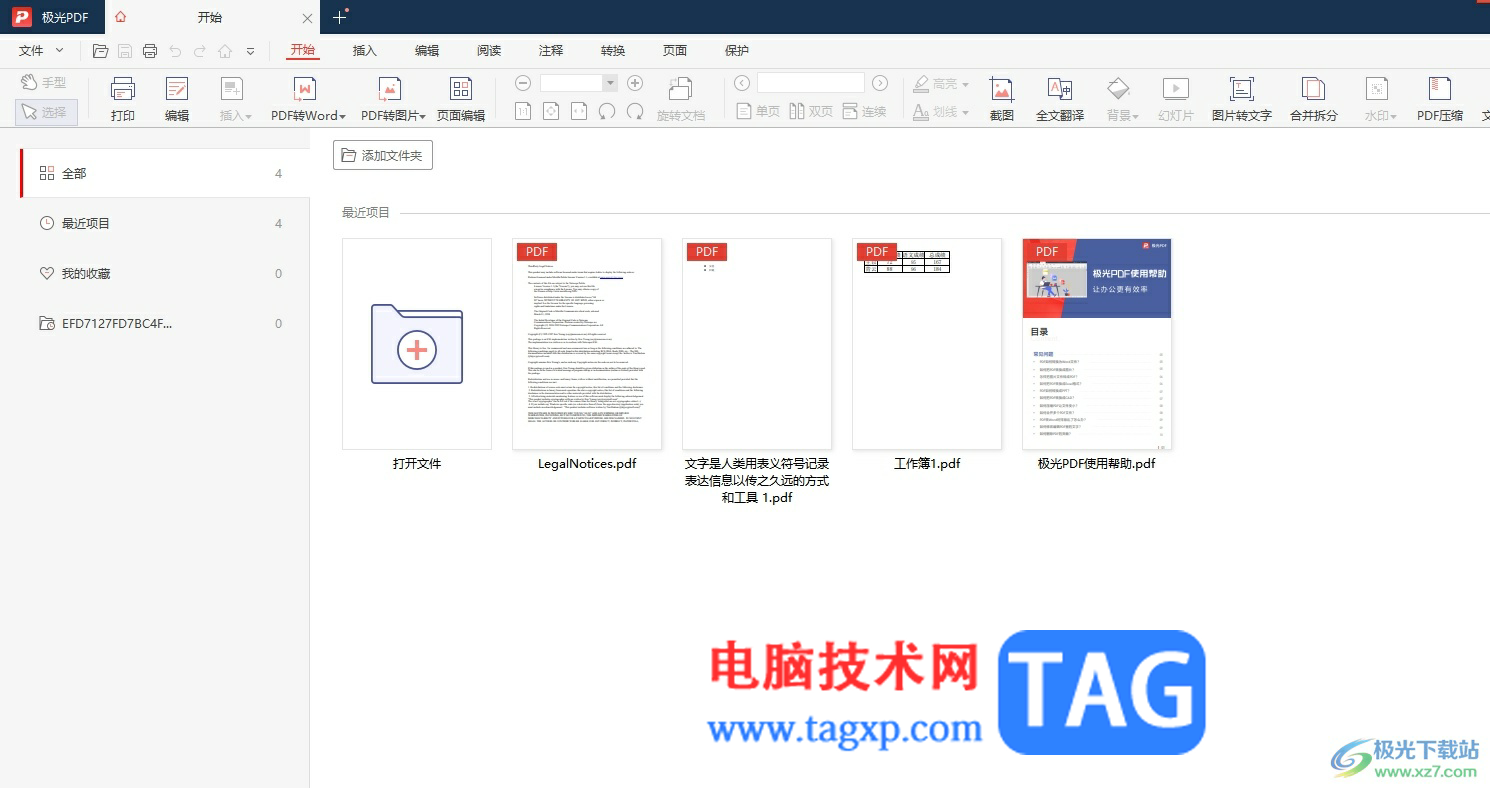Open a new tab with plus button

pyautogui.click(x=340, y=17)
